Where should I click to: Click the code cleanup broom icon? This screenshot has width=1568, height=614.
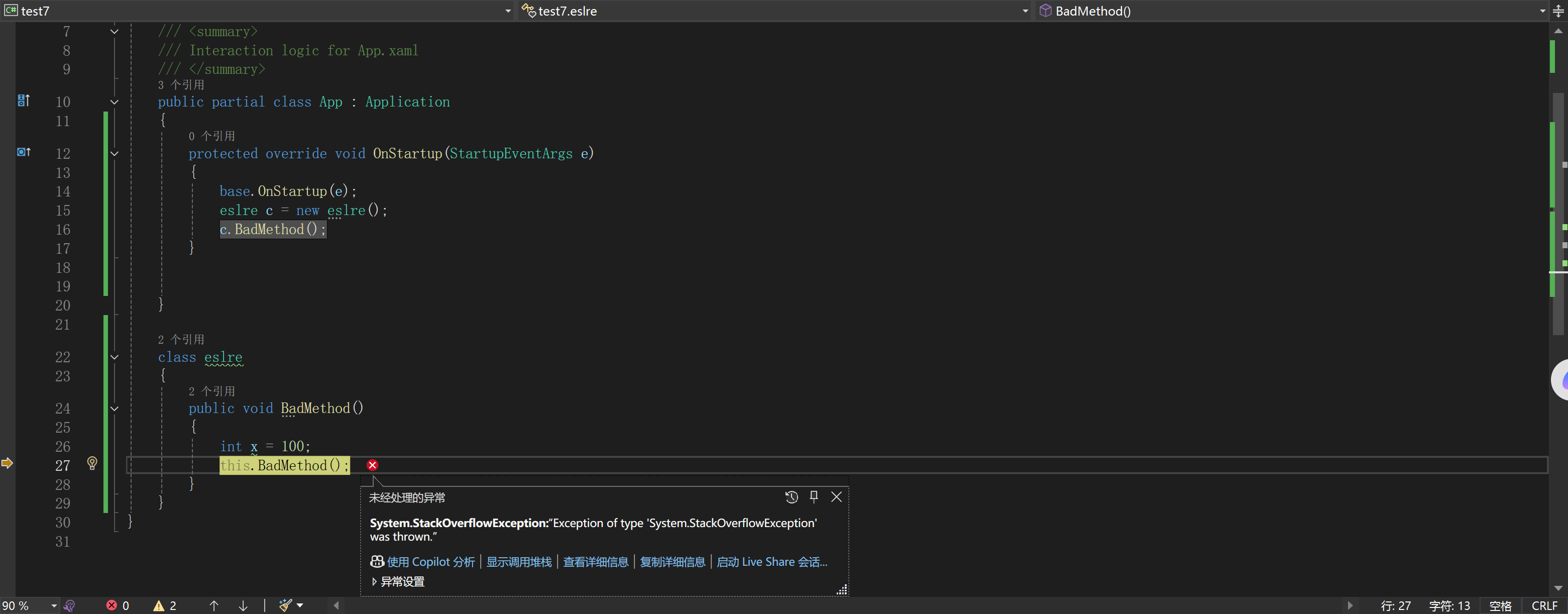pos(285,605)
